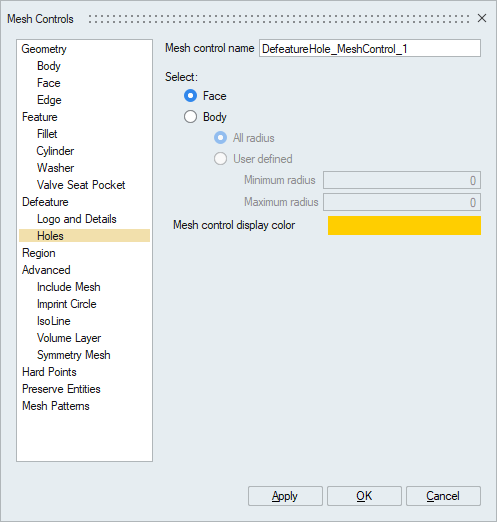The image size is (497, 522).
Task: Select the Cylinder feature item
Action: tap(55, 151)
